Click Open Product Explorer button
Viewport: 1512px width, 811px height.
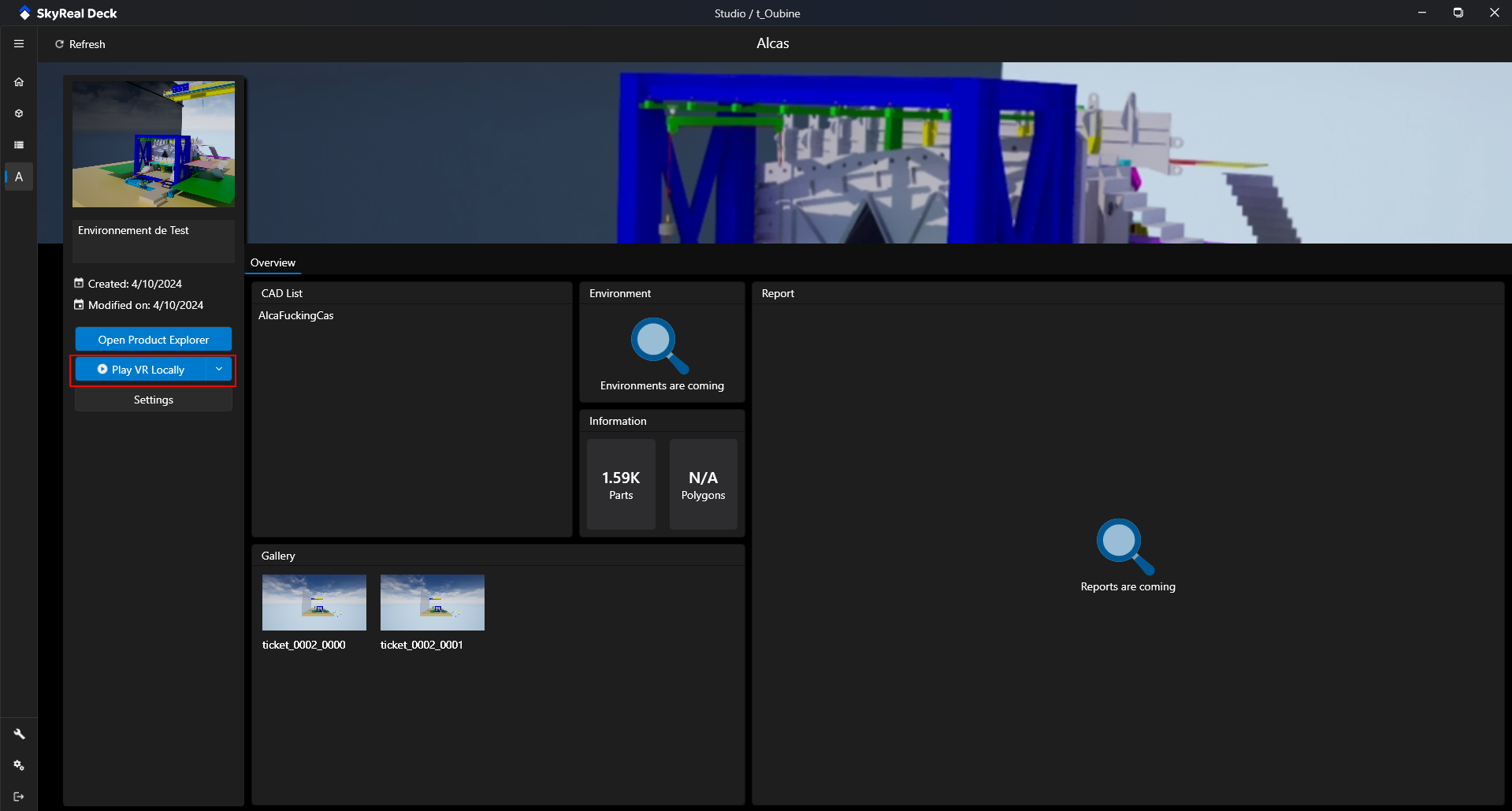click(x=154, y=340)
